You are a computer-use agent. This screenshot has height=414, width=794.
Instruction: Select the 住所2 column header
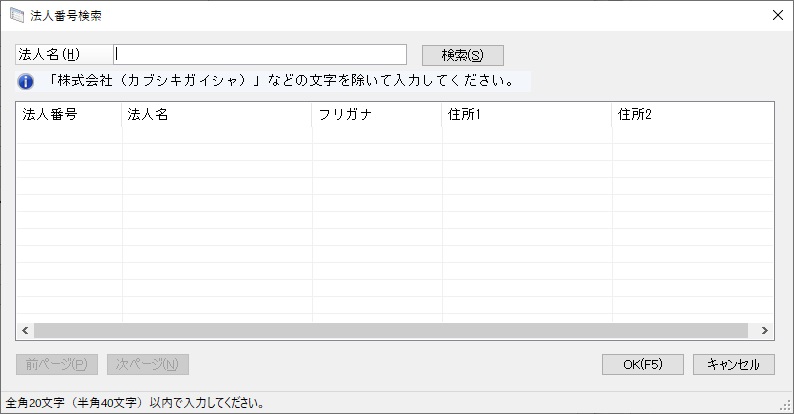[690, 114]
